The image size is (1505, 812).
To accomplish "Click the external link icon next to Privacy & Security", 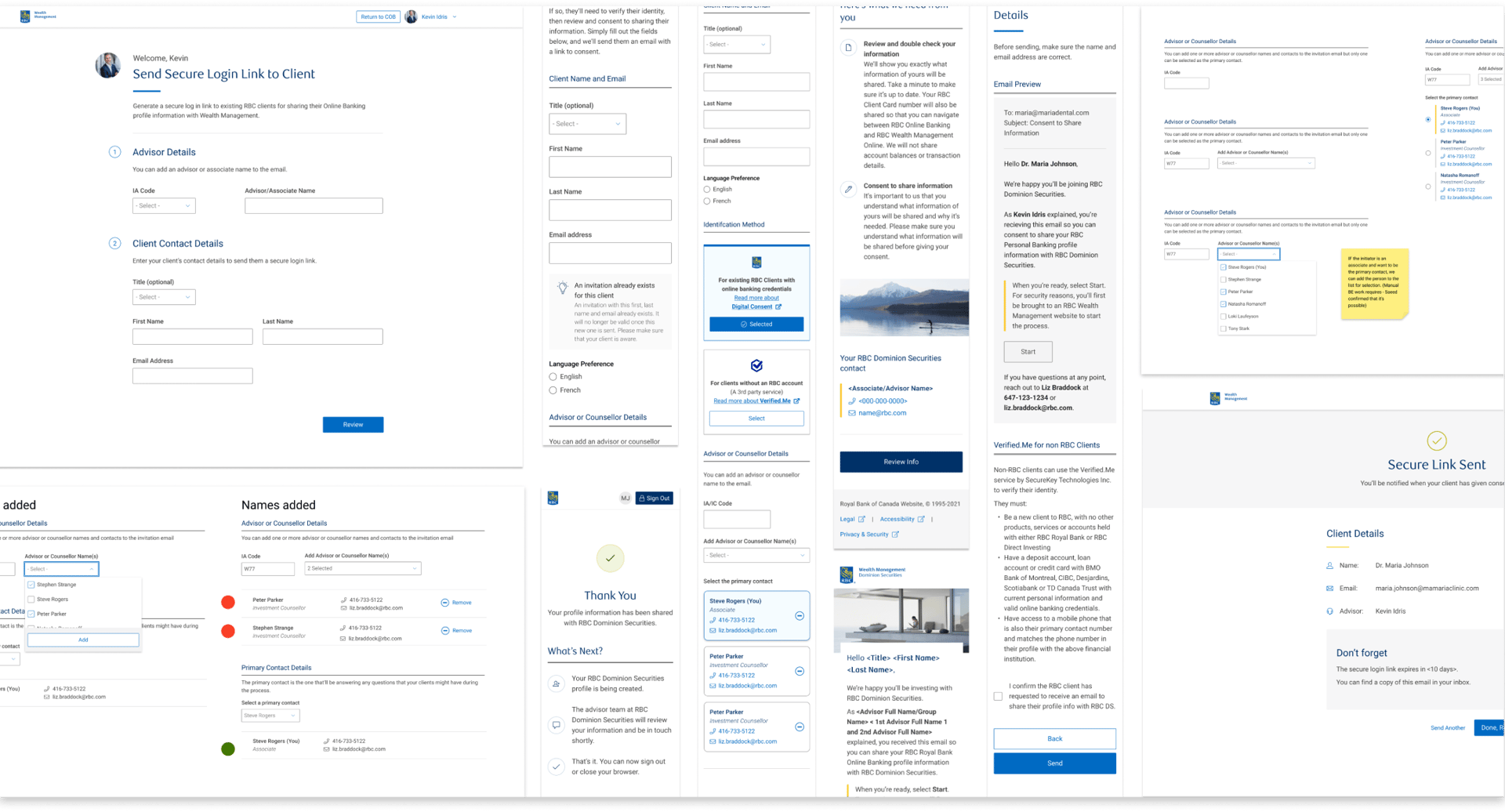I will point(895,535).
